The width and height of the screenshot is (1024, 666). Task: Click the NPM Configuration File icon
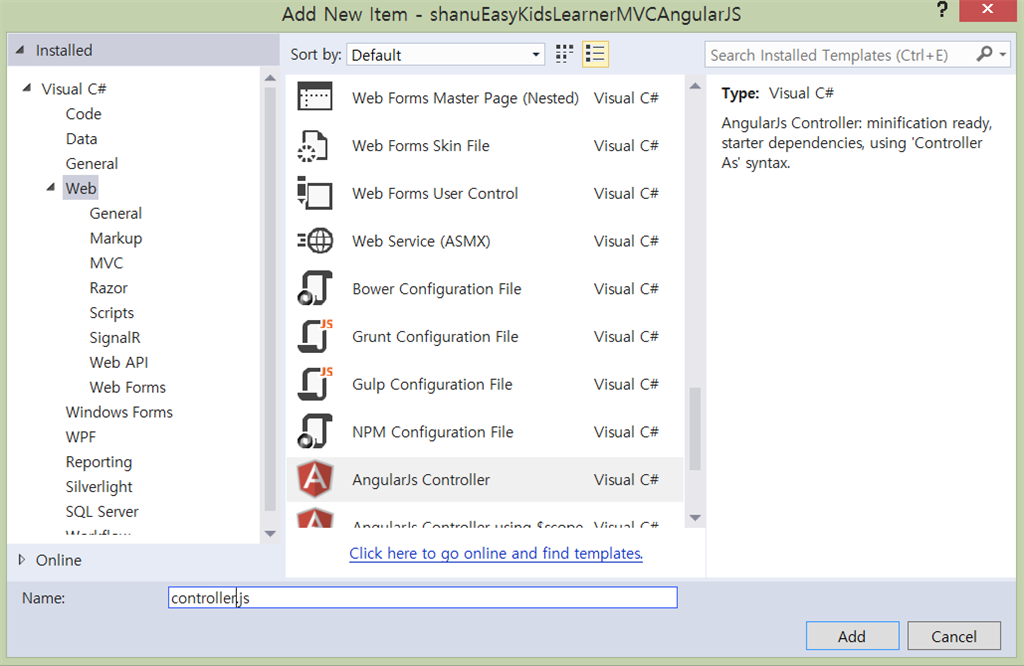tap(315, 432)
